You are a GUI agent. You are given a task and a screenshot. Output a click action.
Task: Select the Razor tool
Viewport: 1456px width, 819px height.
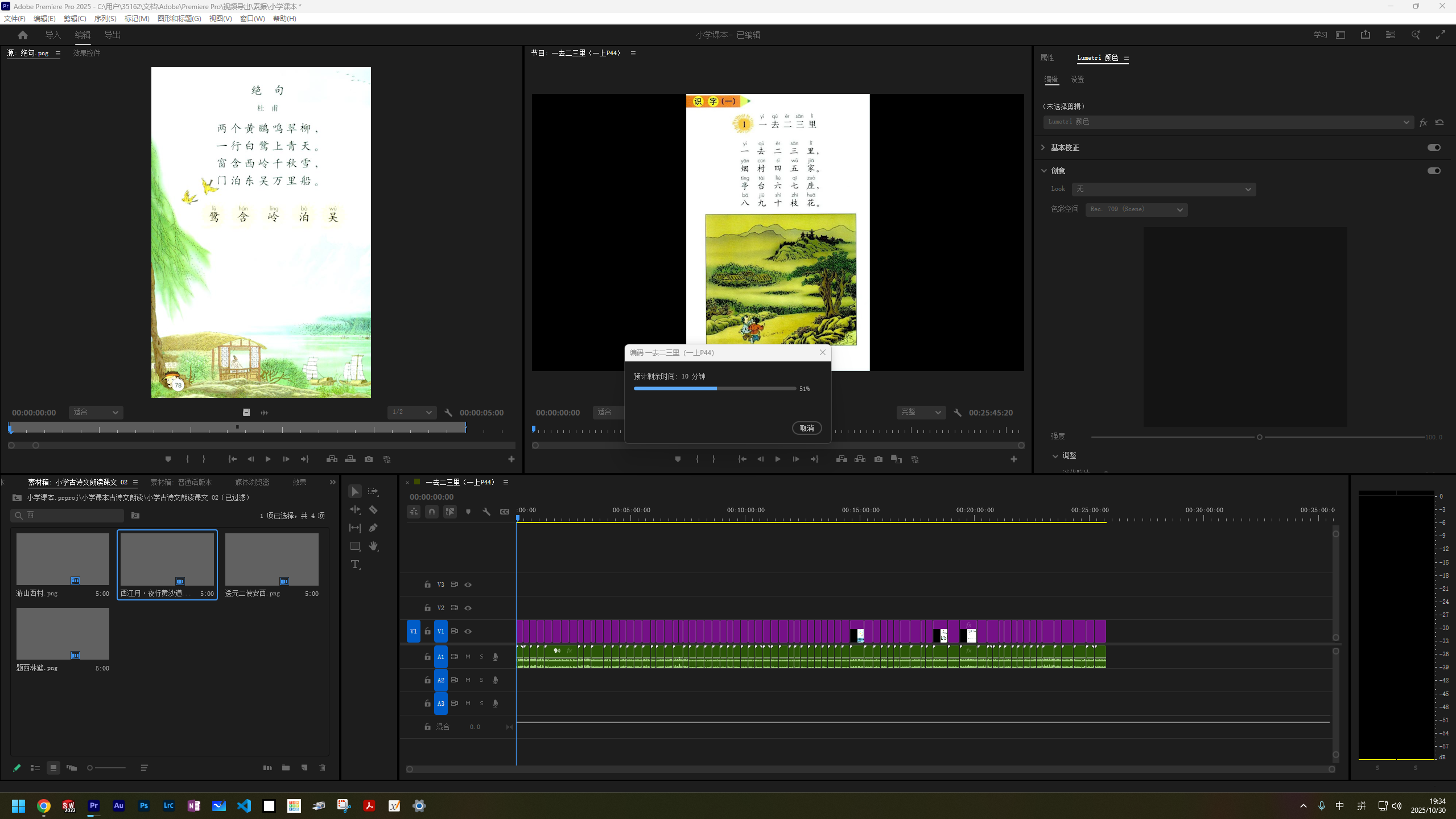point(373,509)
